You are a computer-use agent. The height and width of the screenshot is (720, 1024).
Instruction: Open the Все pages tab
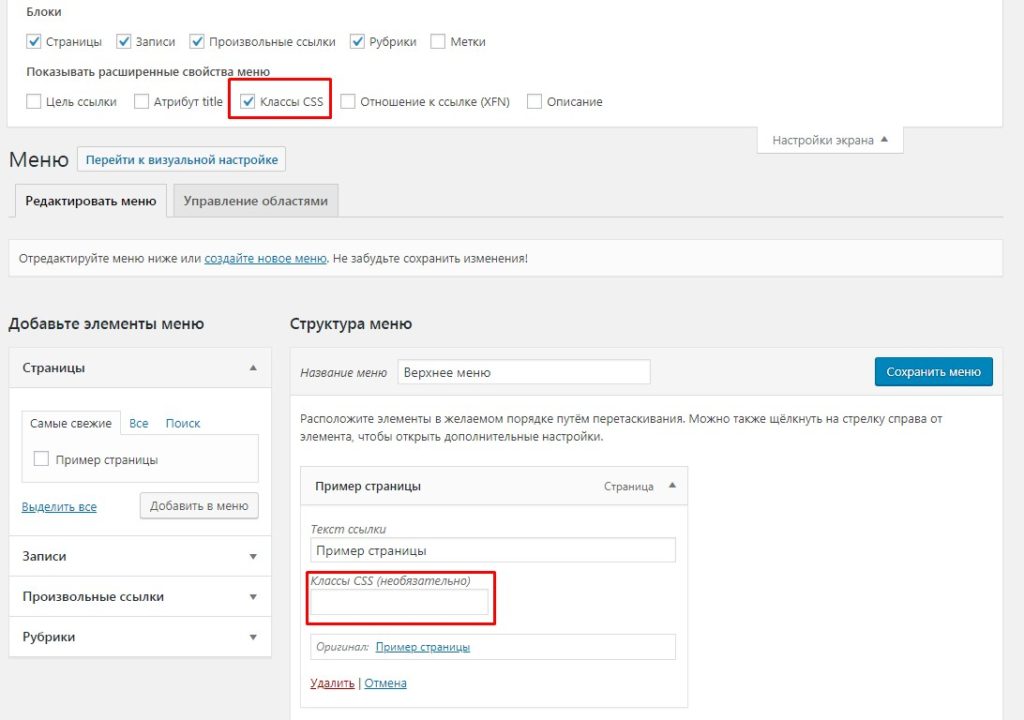coord(139,423)
